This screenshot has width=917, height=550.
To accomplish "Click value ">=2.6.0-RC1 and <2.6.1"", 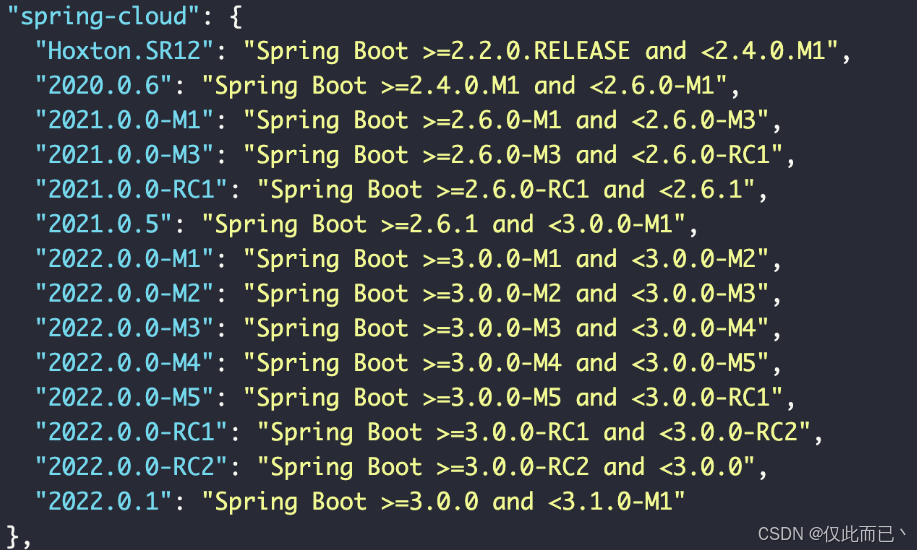I will [590, 189].
